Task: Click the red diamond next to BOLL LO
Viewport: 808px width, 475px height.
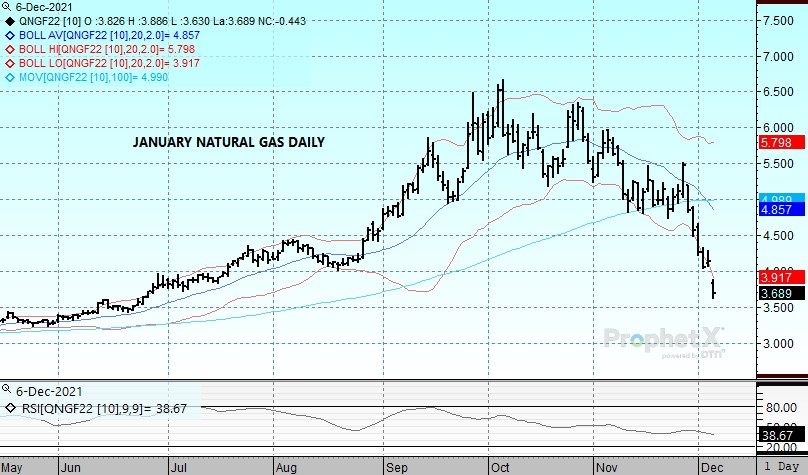Action: (10, 62)
